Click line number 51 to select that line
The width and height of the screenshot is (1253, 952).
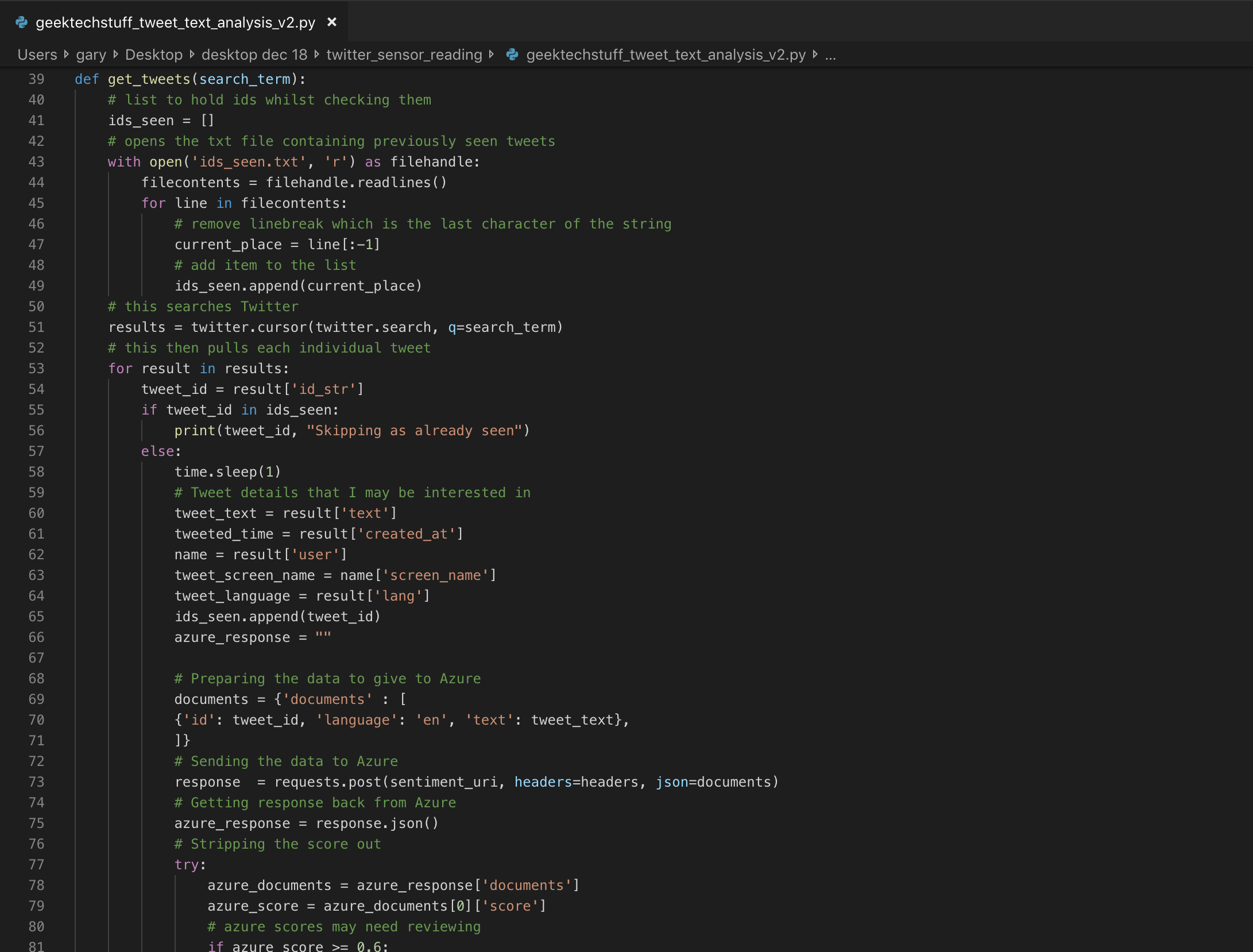pyautogui.click(x=36, y=327)
